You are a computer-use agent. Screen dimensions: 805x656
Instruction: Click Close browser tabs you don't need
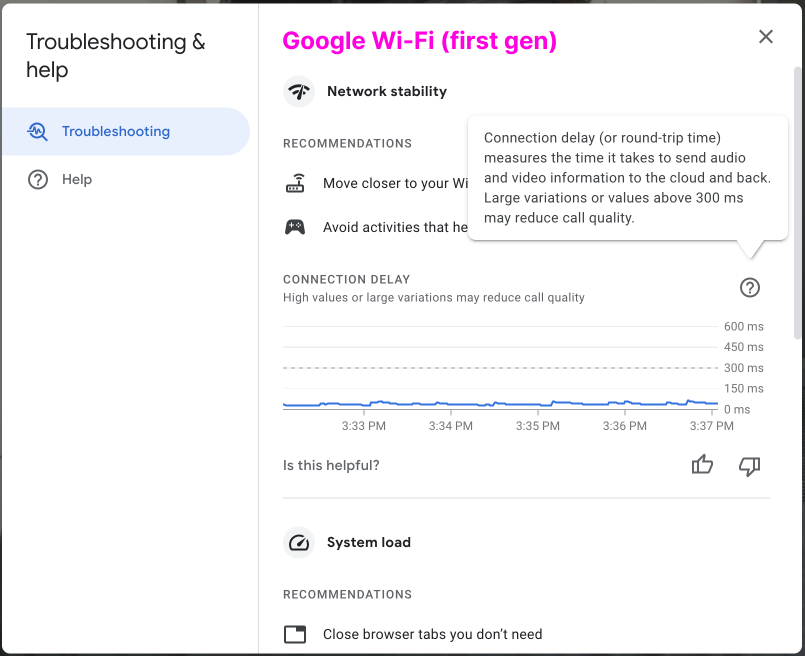[x=432, y=634]
